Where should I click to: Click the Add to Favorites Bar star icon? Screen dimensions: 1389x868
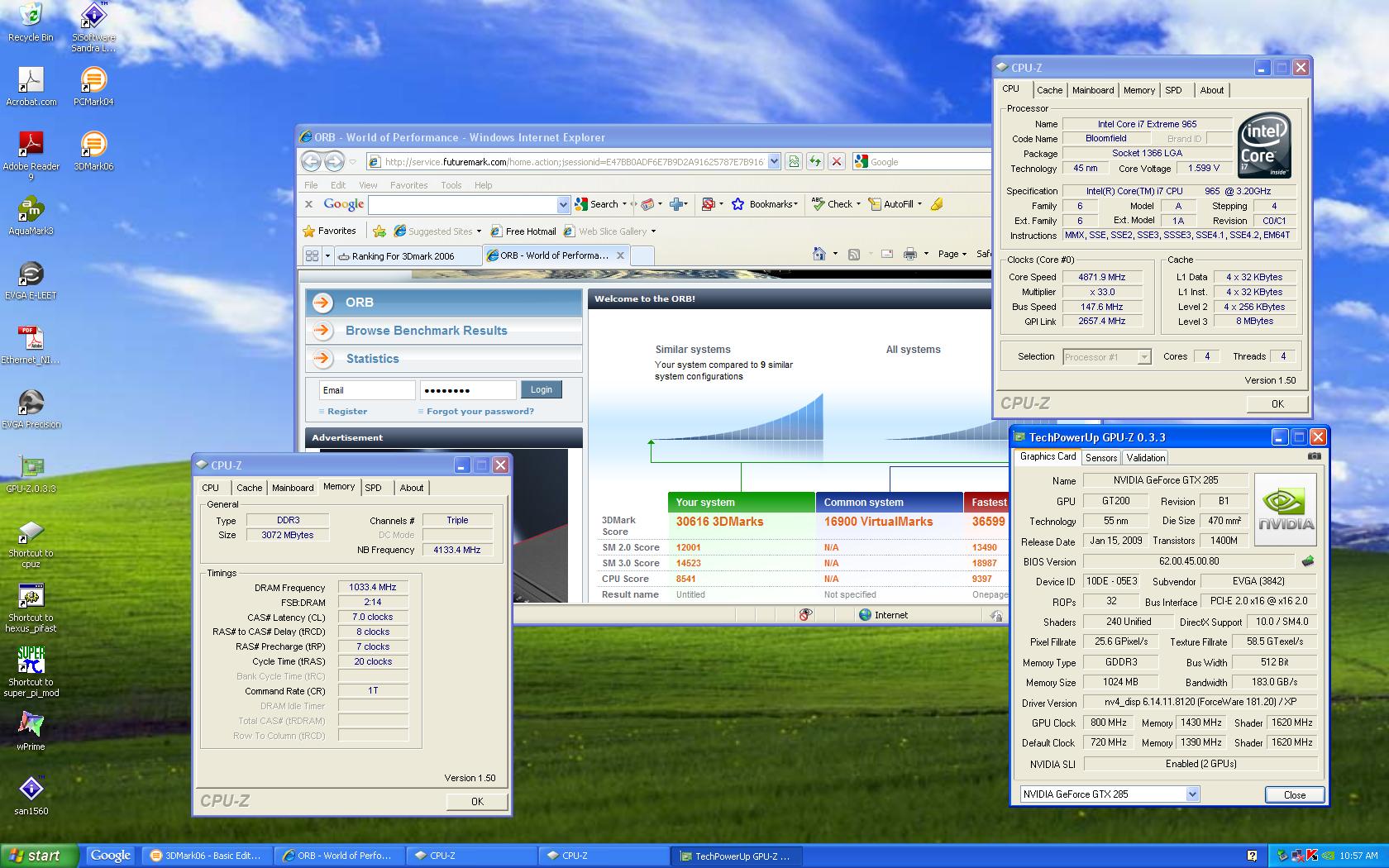(379, 231)
